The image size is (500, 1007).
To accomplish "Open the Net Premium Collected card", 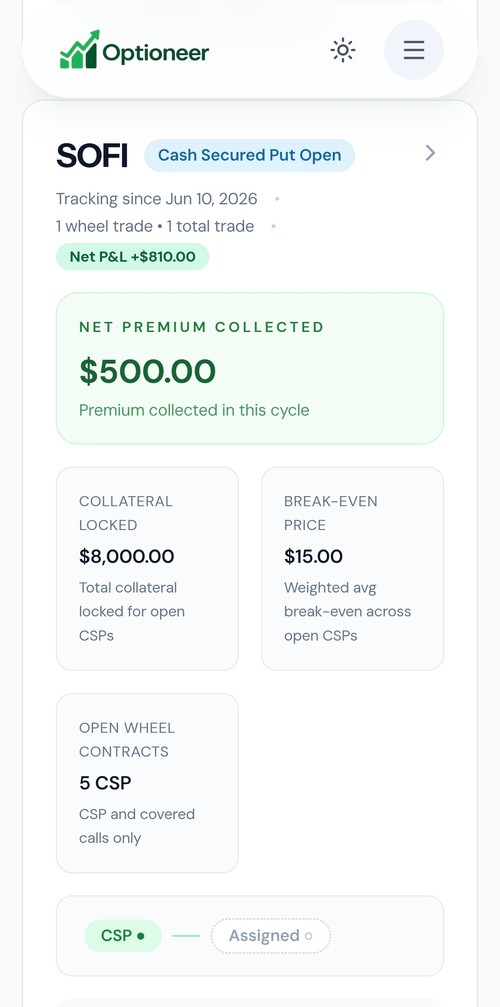I will (250, 369).
